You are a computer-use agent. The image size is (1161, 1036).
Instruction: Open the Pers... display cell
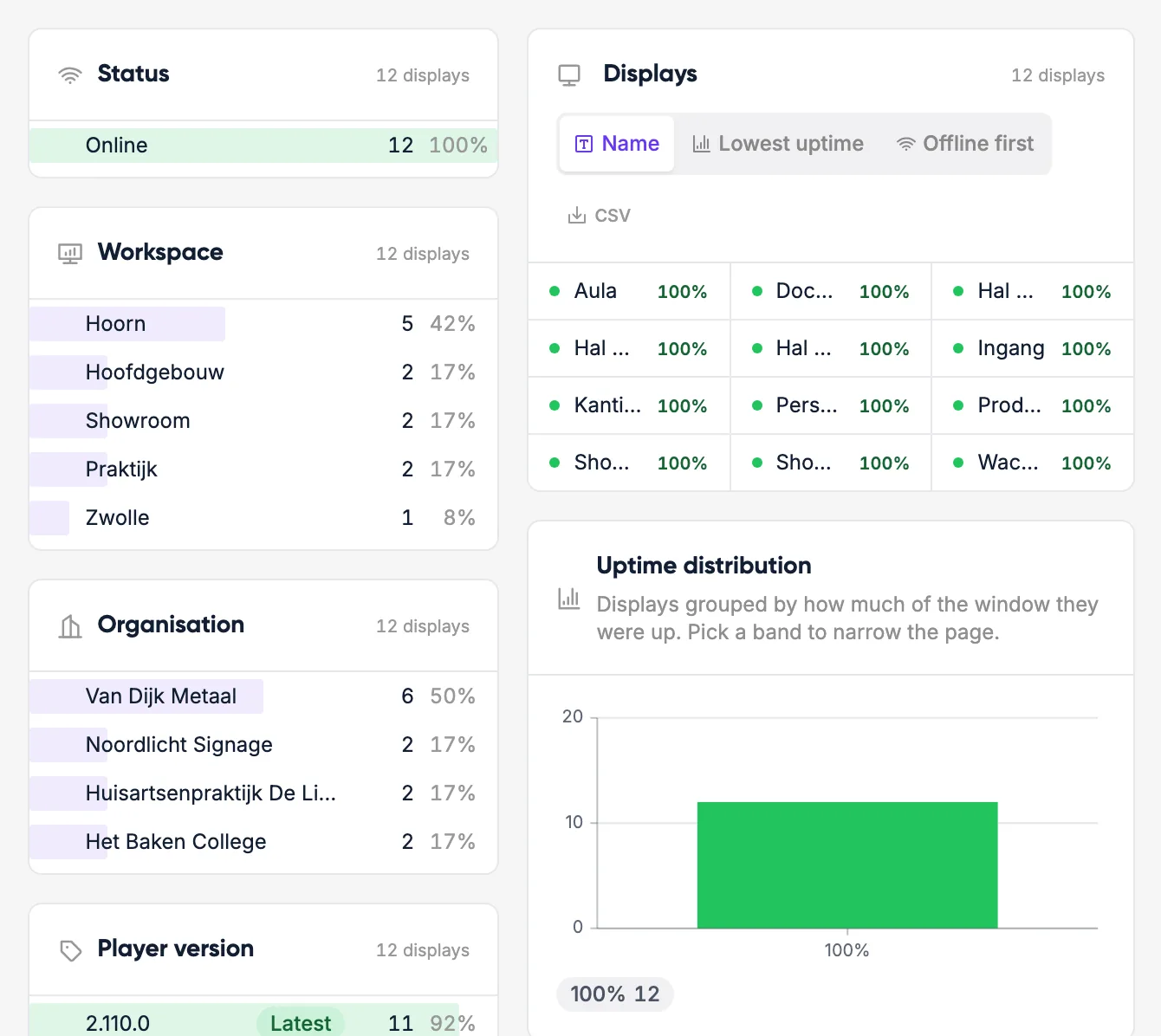[x=831, y=405]
